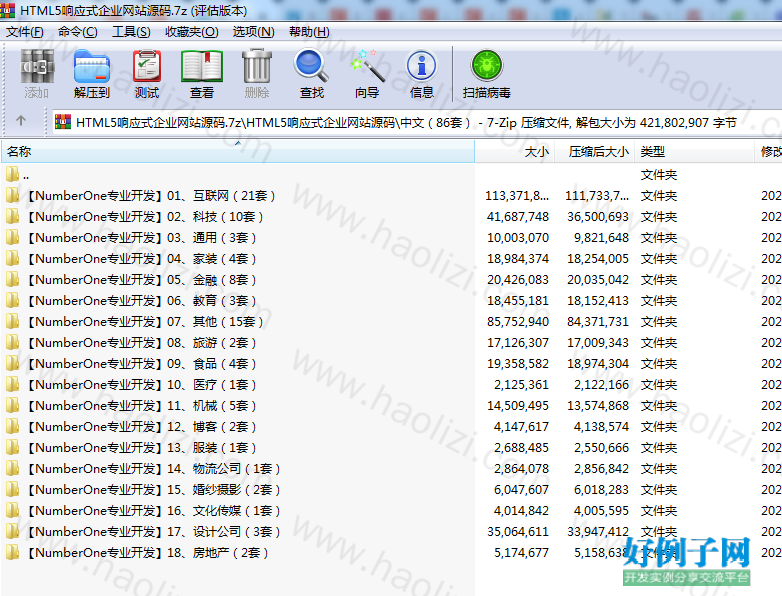The height and width of the screenshot is (596, 782).
Task: Open the Commands (命令) menu
Action: click(x=77, y=32)
